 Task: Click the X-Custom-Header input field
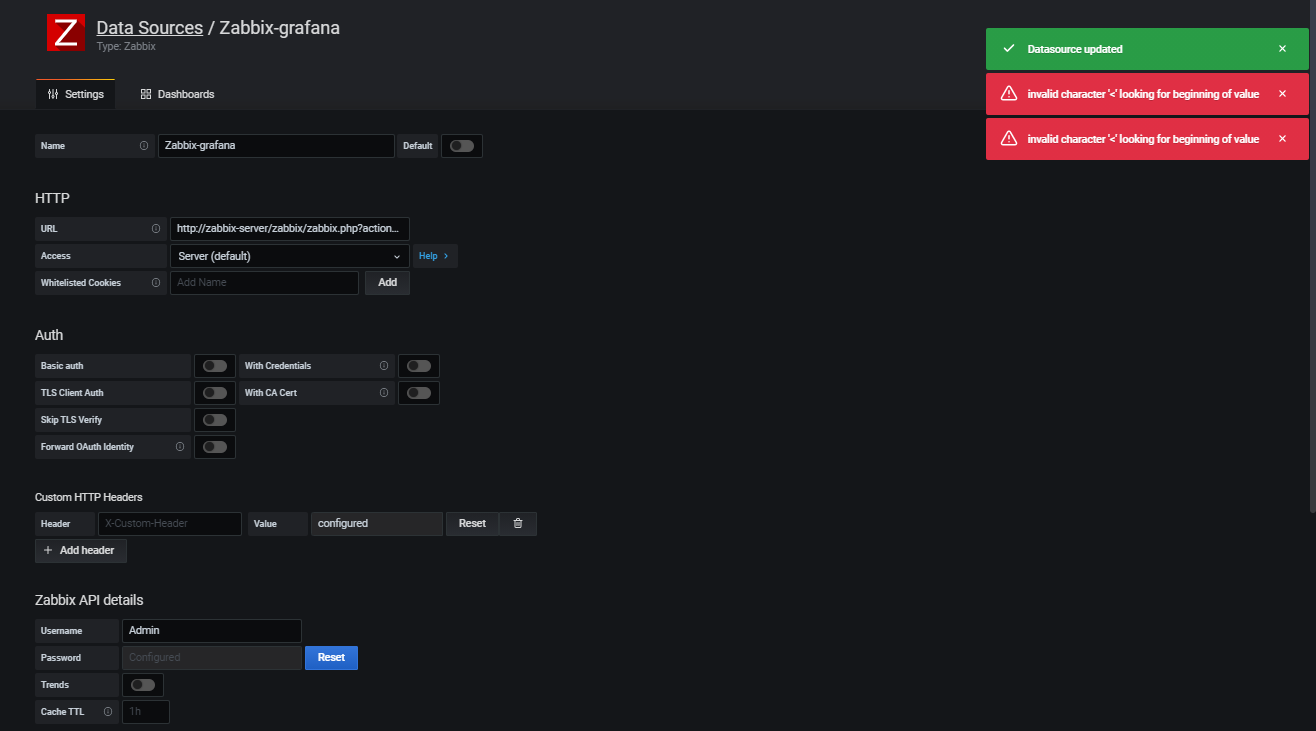click(x=170, y=524)
